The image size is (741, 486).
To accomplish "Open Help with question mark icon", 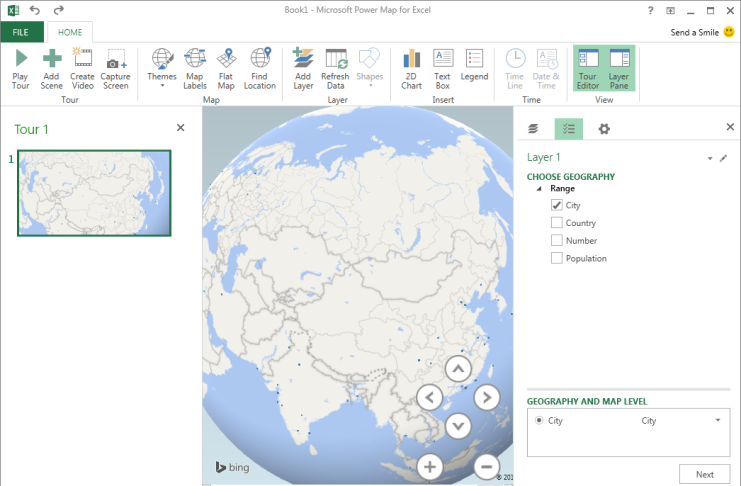I will click(650, 10).
